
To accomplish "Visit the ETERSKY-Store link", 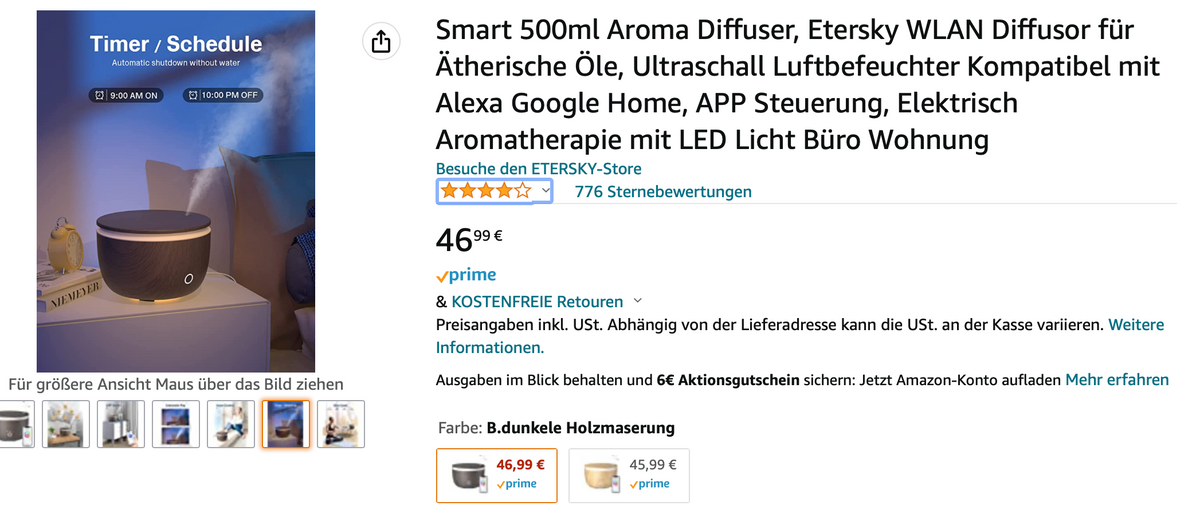I will click(539, 169).
